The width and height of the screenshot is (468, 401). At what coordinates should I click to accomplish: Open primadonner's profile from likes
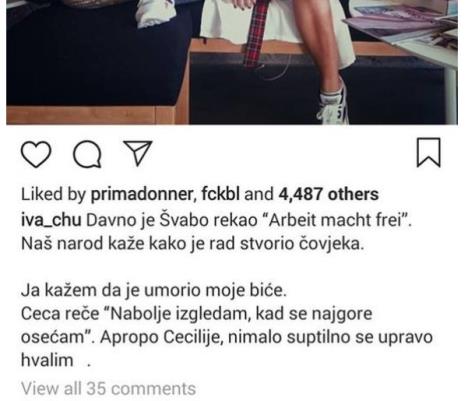coord(141,194)
